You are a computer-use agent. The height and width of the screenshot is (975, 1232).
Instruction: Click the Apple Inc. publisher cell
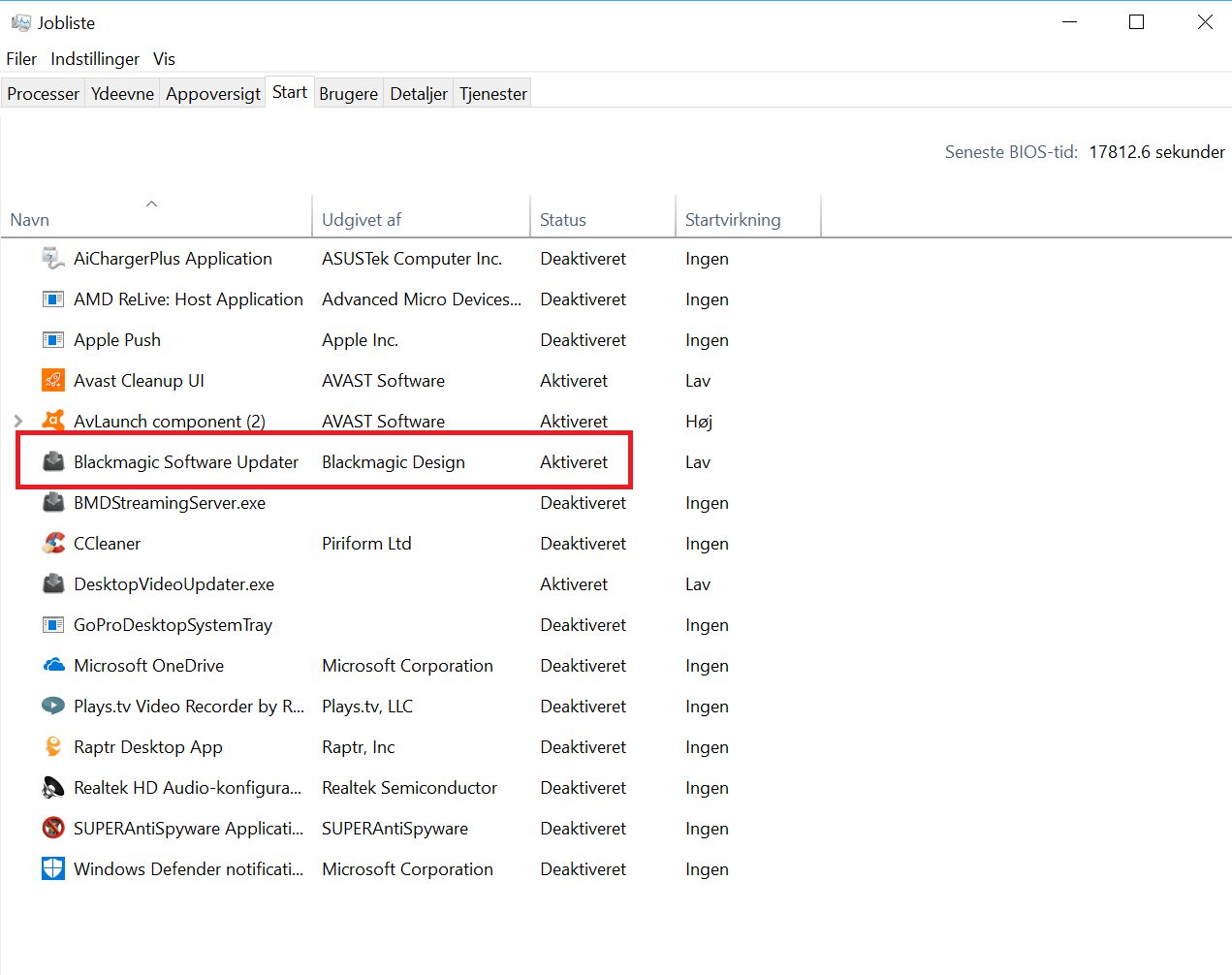click(360, 340)
